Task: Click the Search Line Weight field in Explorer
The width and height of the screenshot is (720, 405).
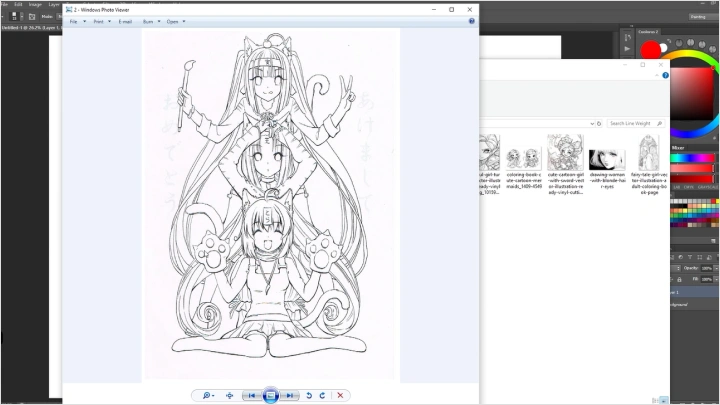Action: point(636,124)
